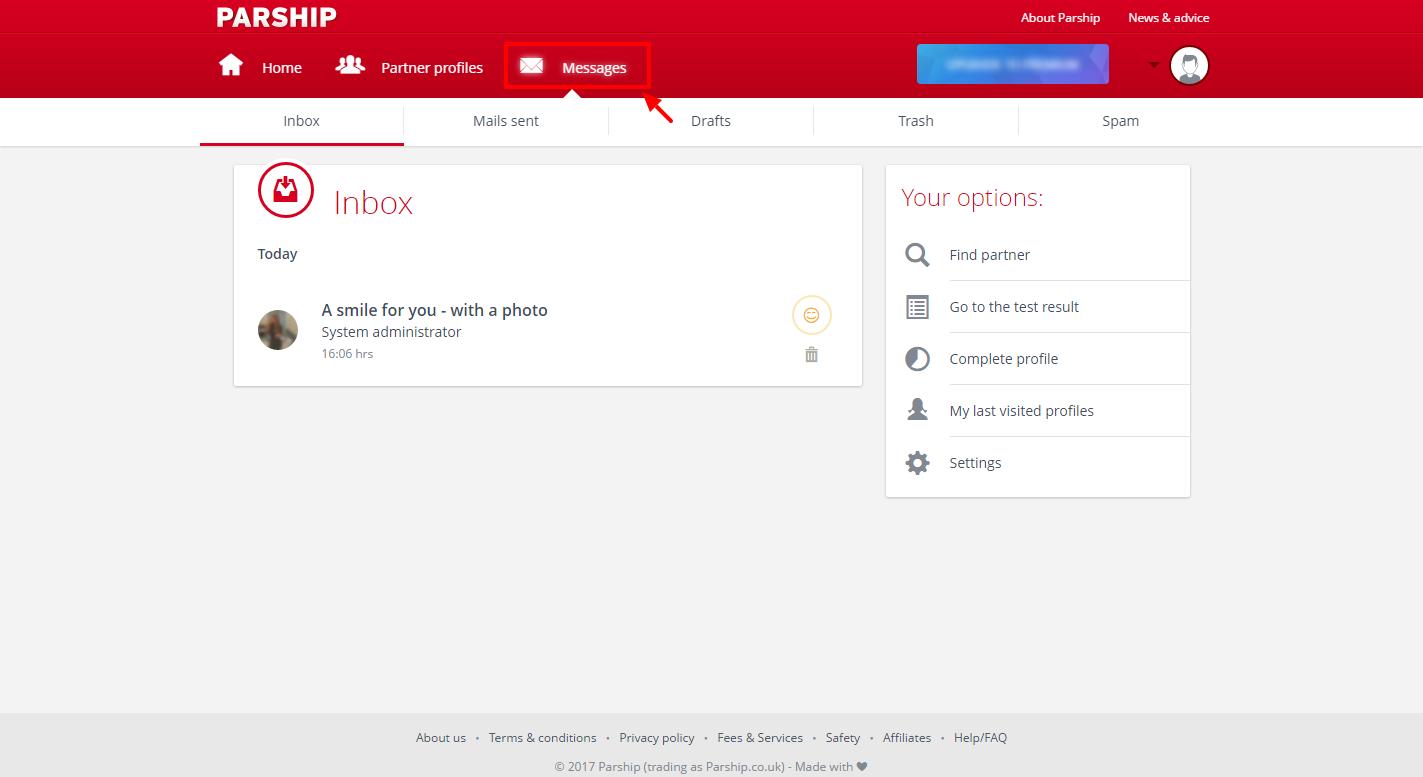Open the Drafts tab
Viewport: 1423px width, 777px height.
point(711,121)
